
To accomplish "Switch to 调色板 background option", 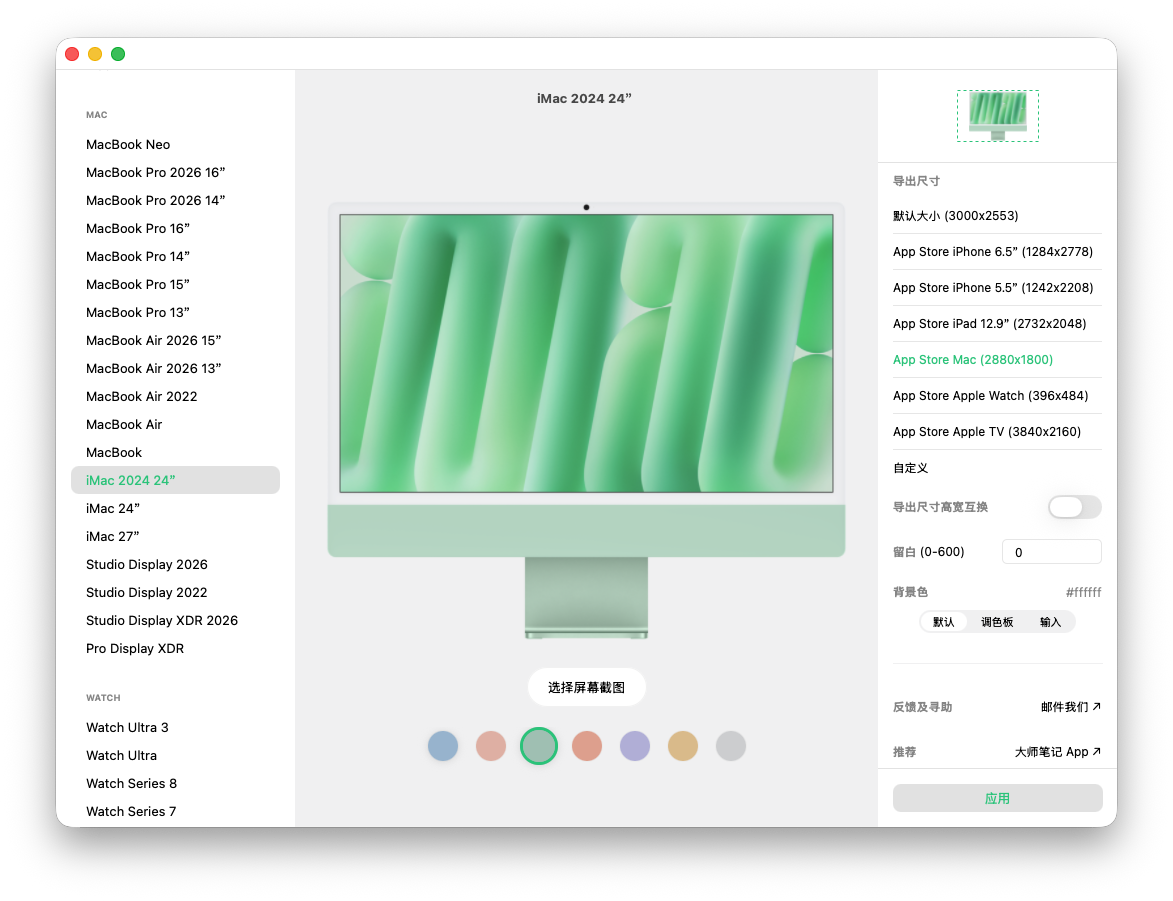I will (997, 622).
